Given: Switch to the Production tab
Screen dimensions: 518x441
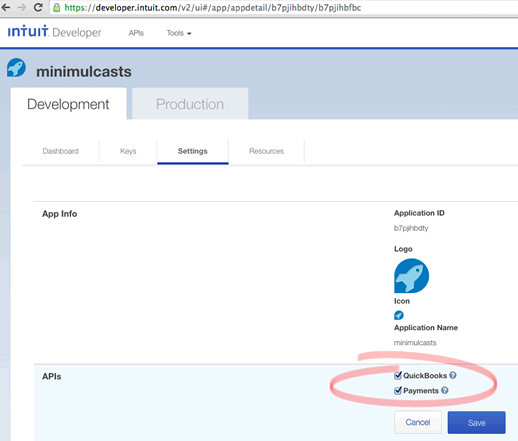Looking at the screenshot, I should point(190,104).
